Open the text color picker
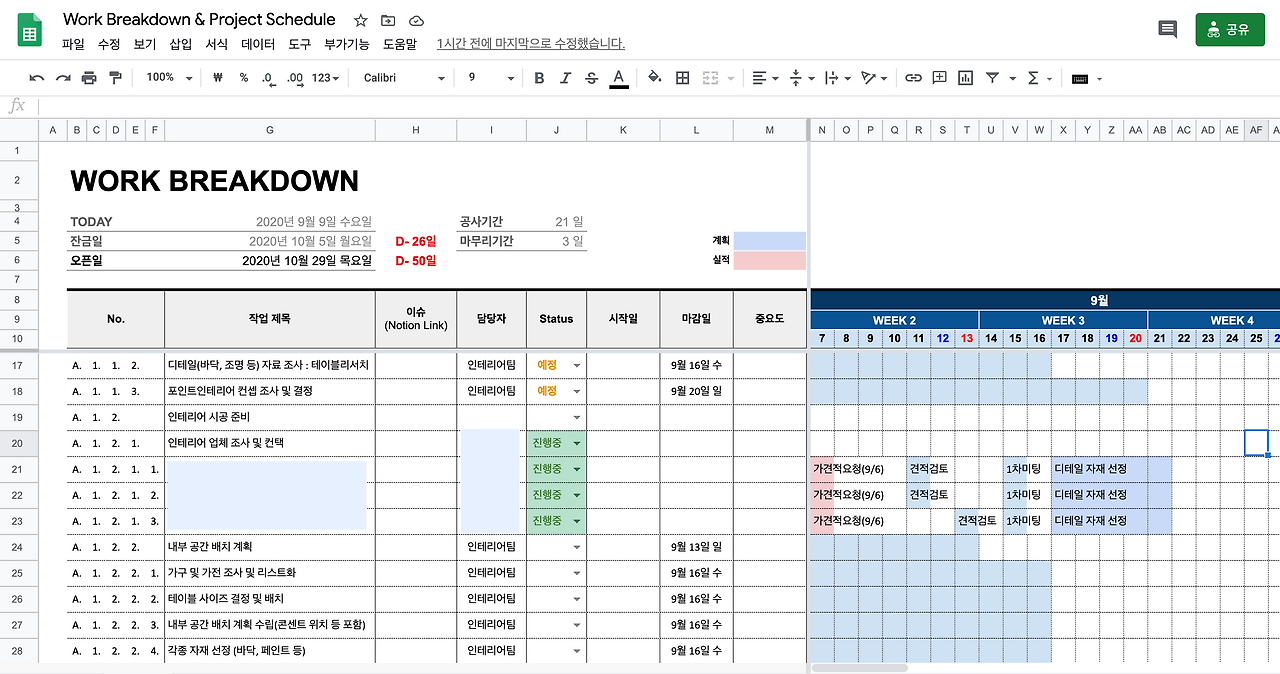Viewport: 1280px width, 674px height. click(618, 77)
